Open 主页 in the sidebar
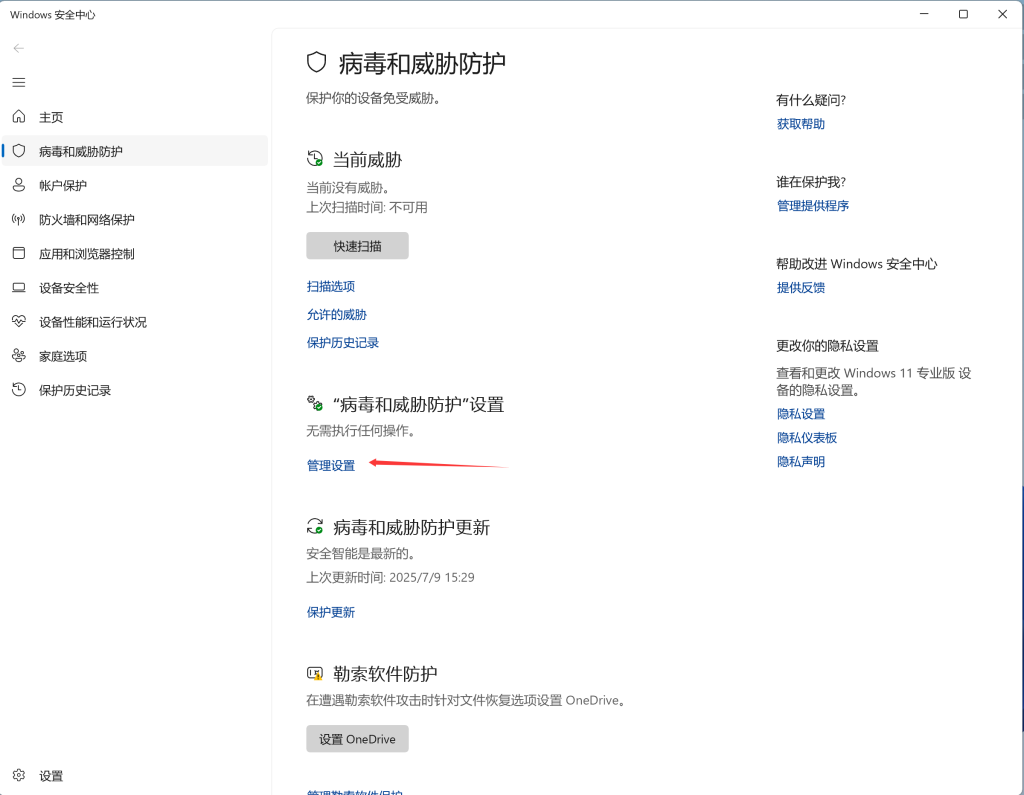This screenshot has height=795, width=1024. pyautogui.click(x=135, y=117)
